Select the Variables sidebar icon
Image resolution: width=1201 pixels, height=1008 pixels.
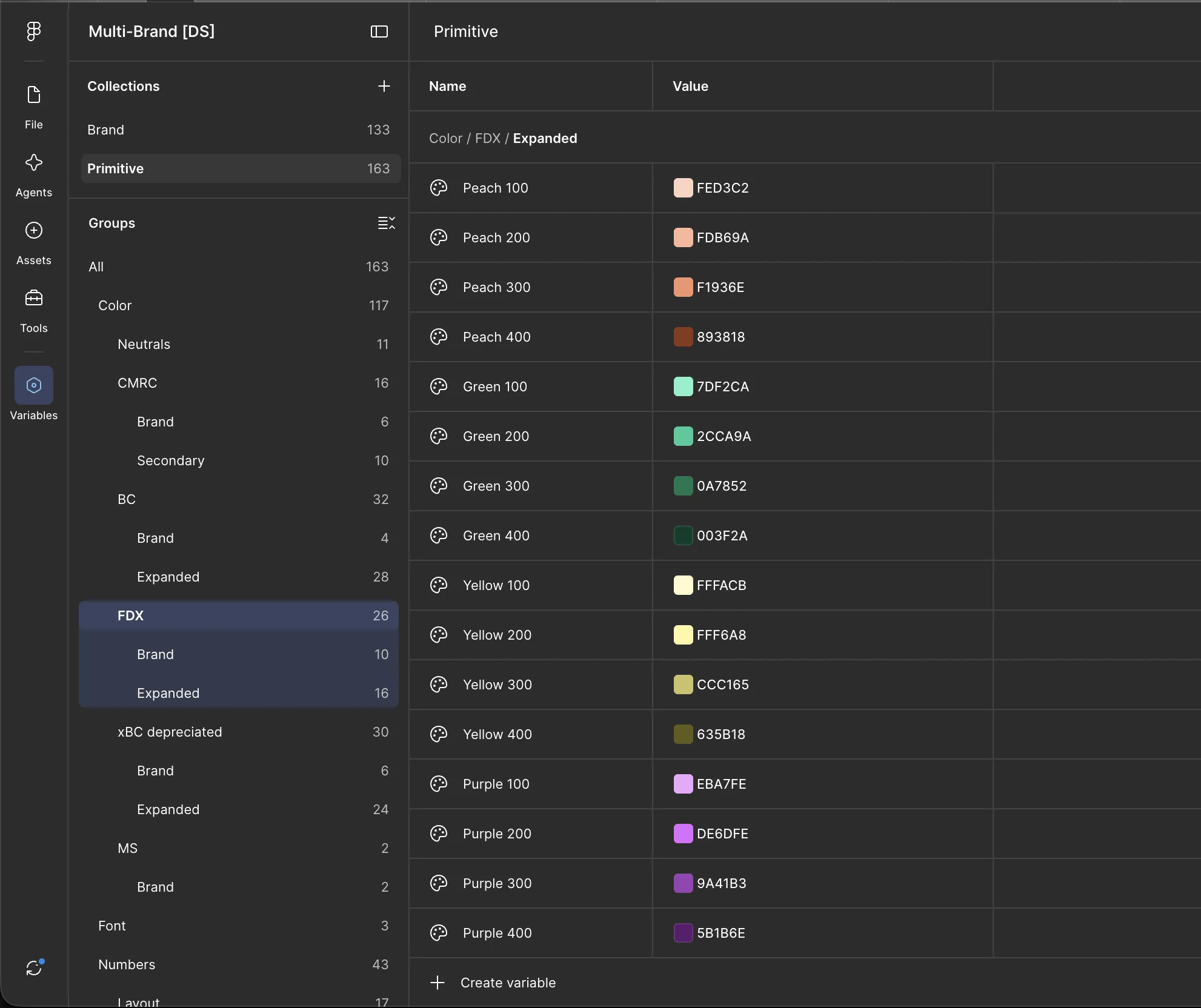[34, 385]
